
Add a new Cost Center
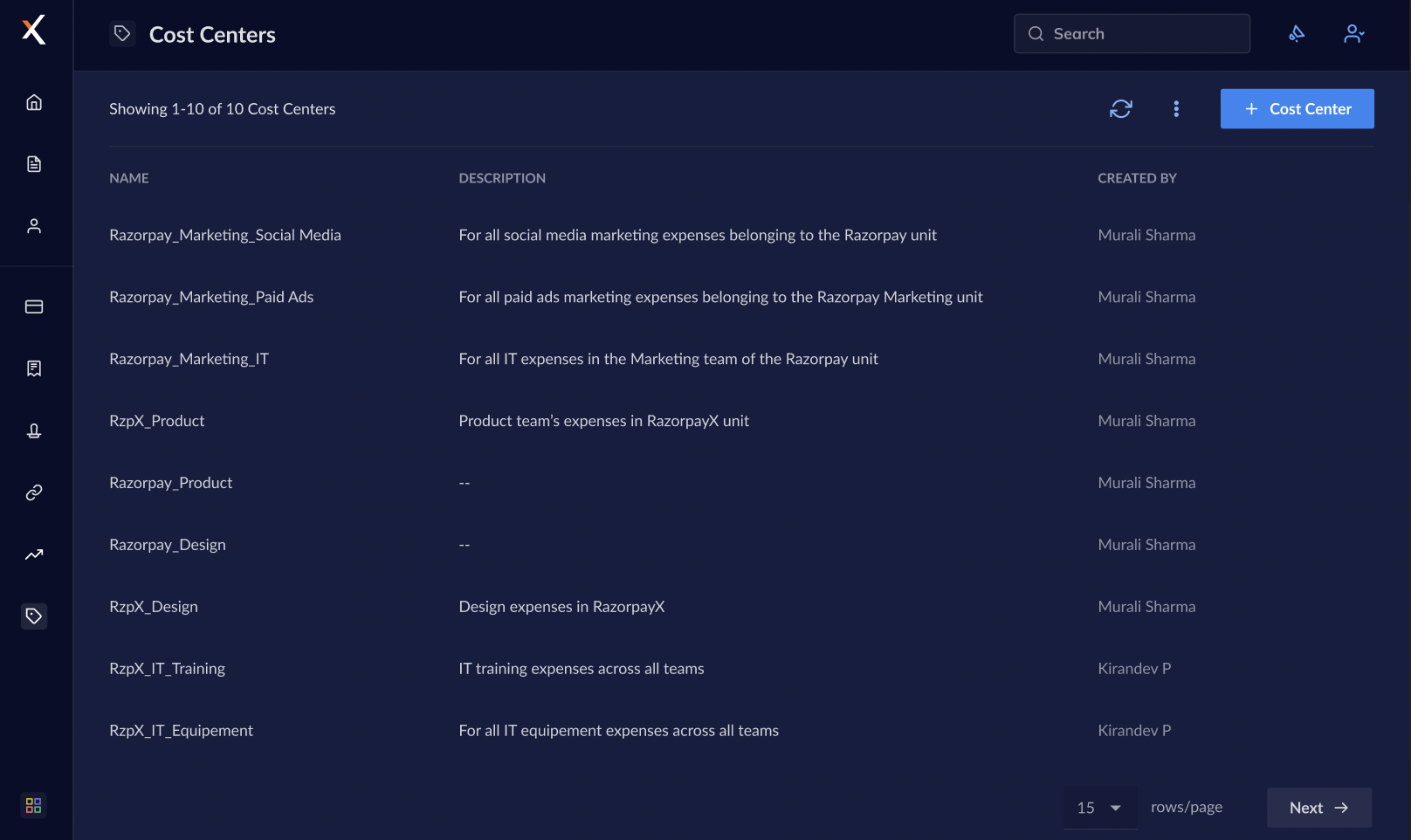coord(1297,108)
